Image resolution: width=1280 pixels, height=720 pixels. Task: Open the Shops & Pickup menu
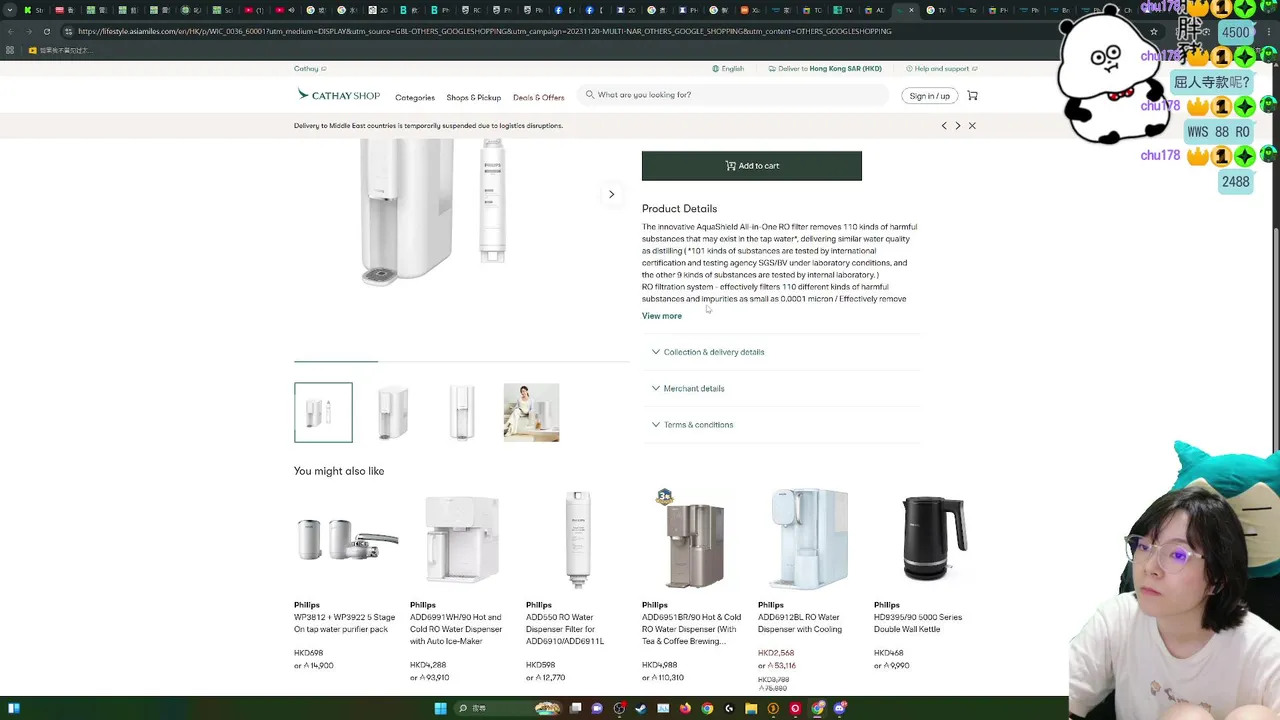tap(474, 98)
